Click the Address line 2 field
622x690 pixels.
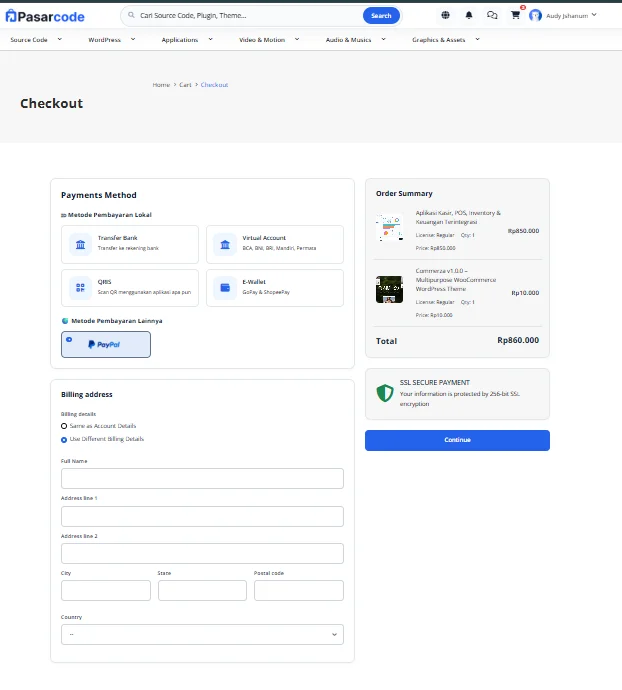202,554
